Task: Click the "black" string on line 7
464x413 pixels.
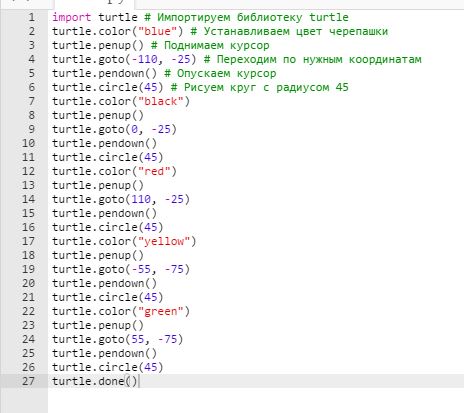Action: point(161,101)
